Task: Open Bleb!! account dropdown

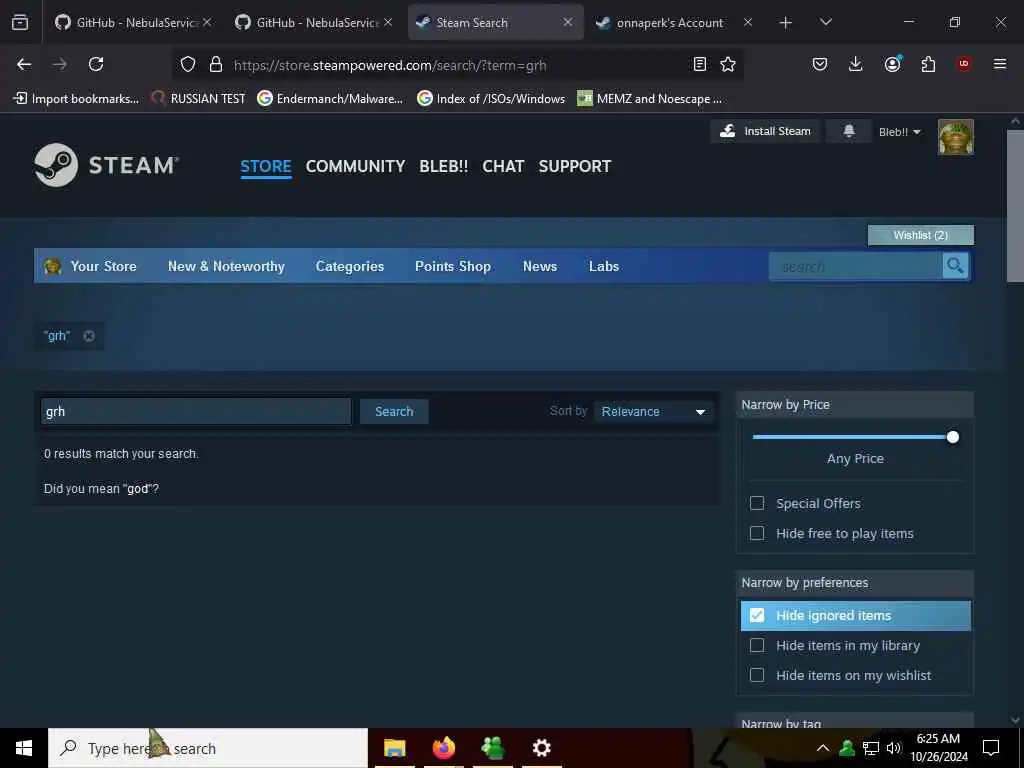Action: point(899,132)
